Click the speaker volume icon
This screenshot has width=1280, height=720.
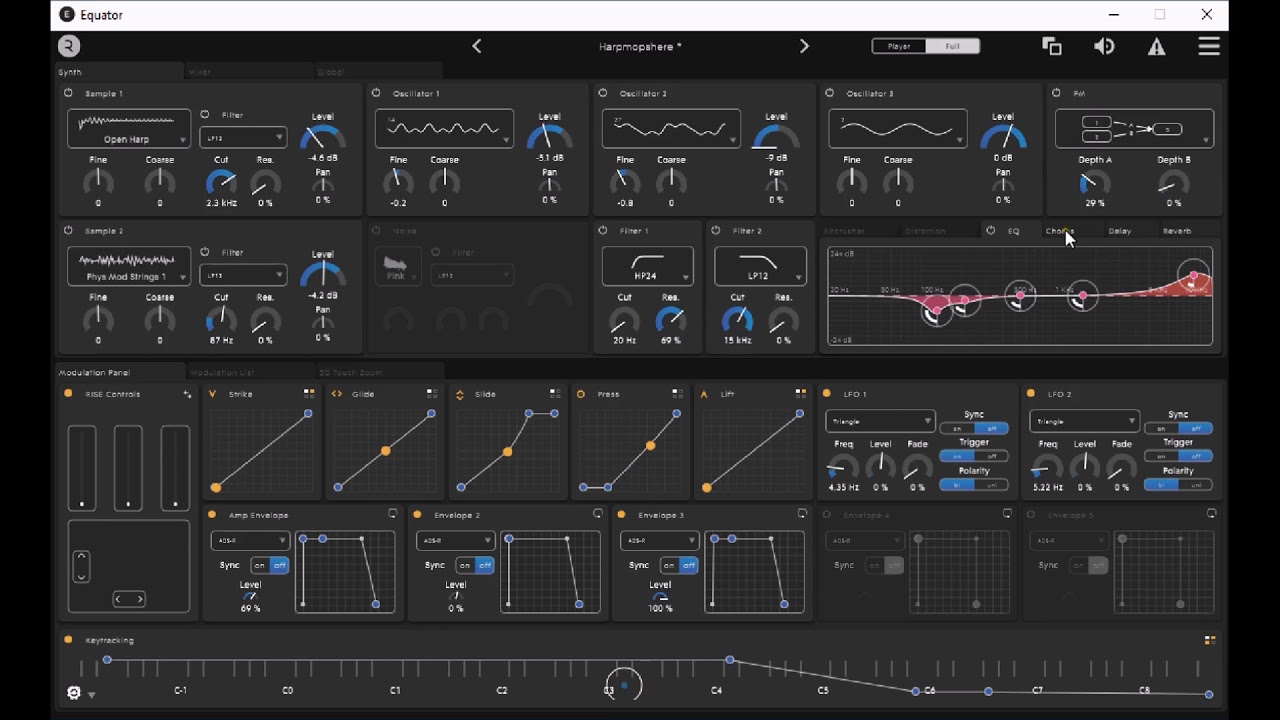point(1104,46)
